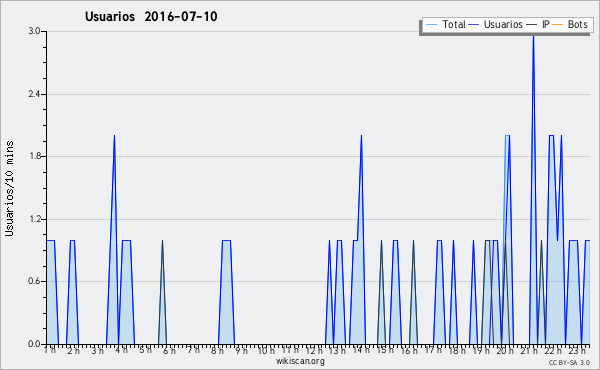Image resolution: width=600 pixels, height=370 pixels.
Task: Click the IP legend dark line swatch
Action: coord(532,25)
